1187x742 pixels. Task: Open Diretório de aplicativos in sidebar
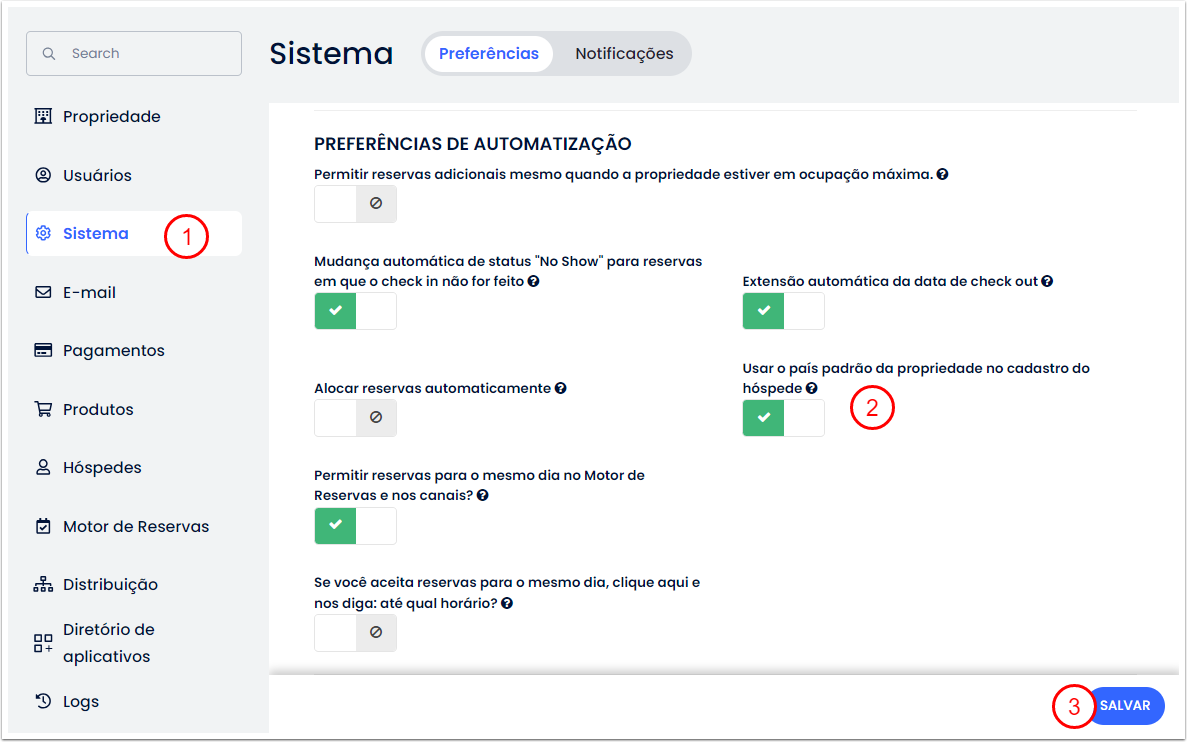coord(108,643)
